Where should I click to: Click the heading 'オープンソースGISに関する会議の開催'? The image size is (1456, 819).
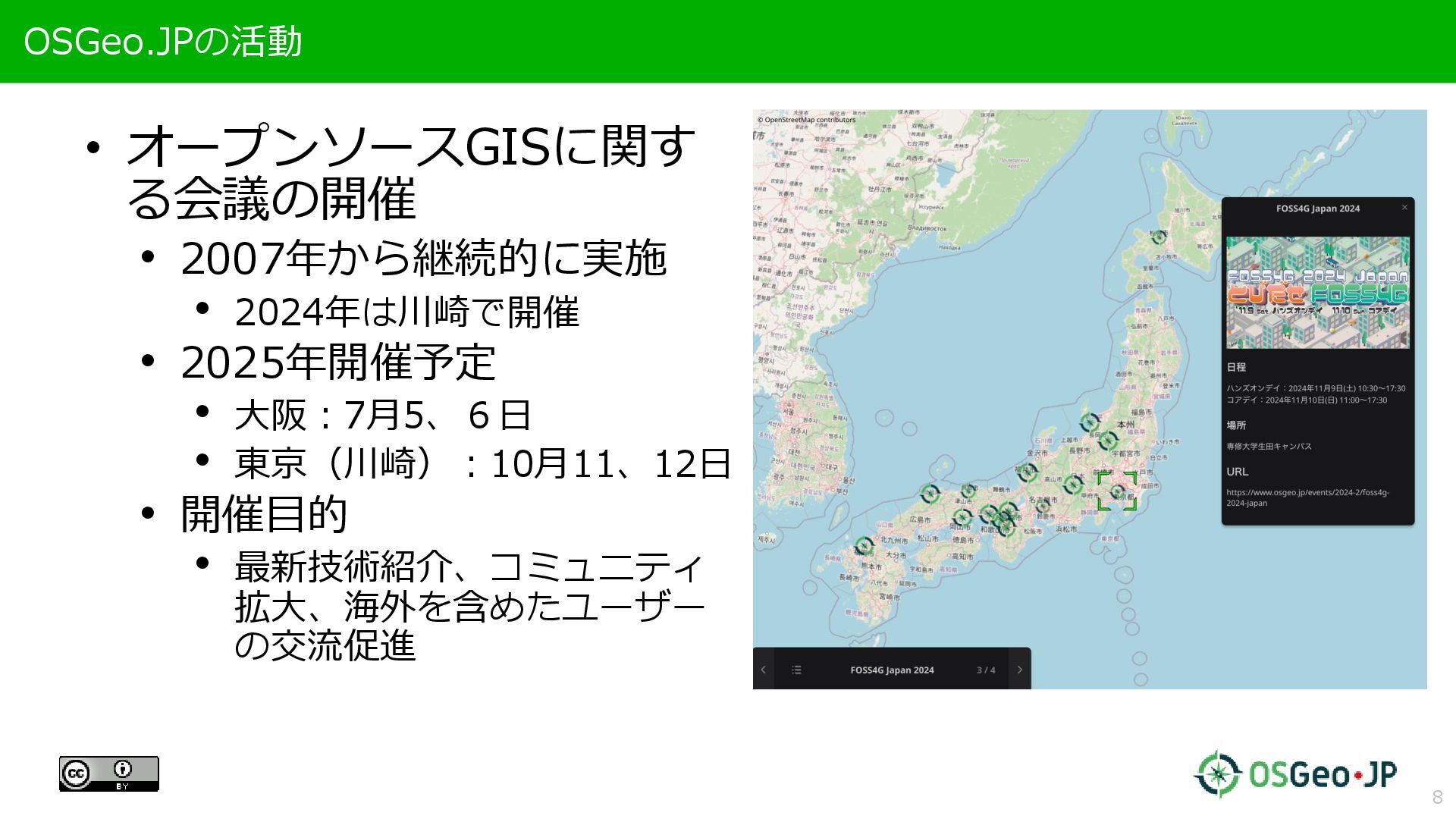coord(409,173)
